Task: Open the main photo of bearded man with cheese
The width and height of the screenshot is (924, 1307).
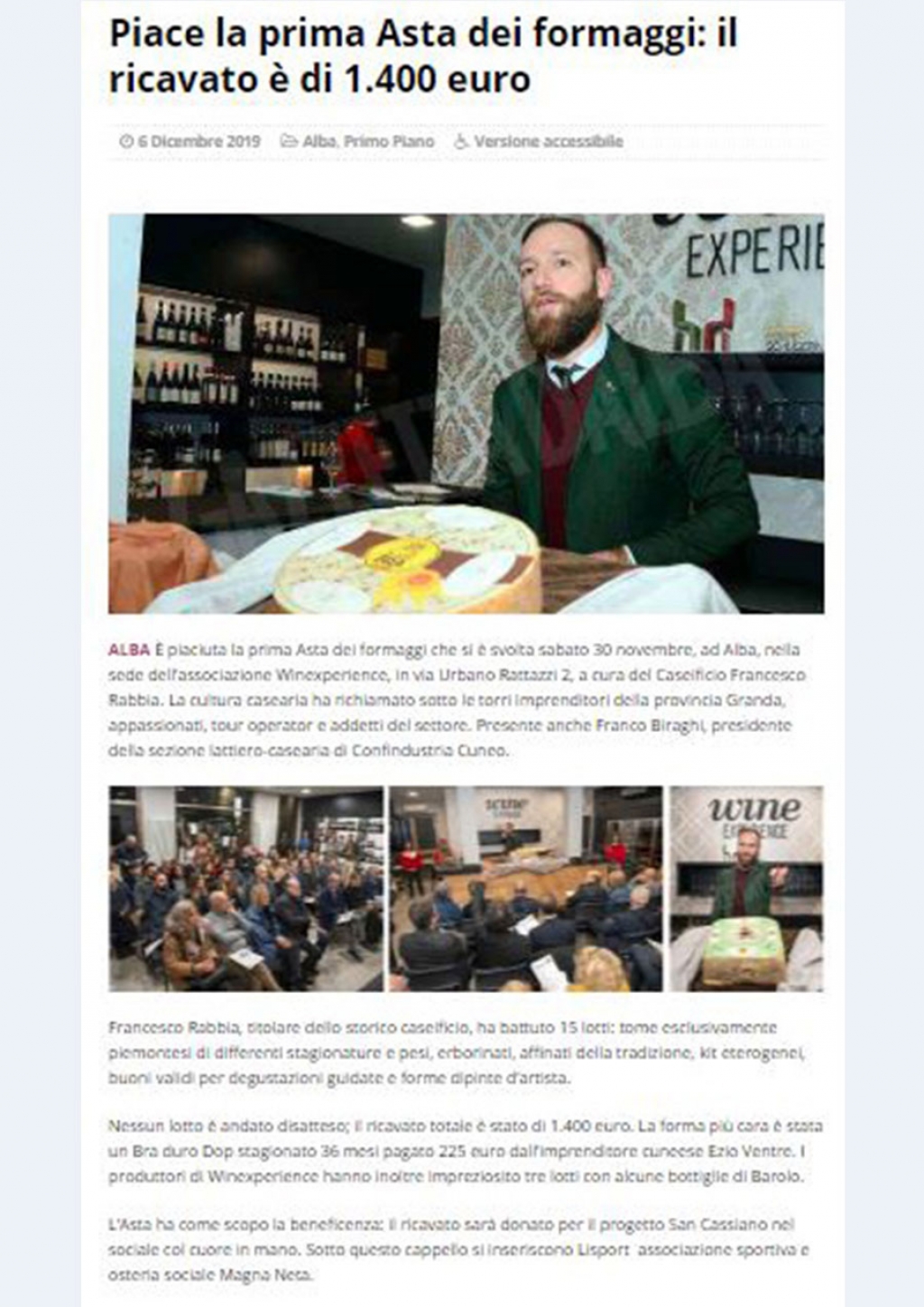Action: click(x=466, y=413)
